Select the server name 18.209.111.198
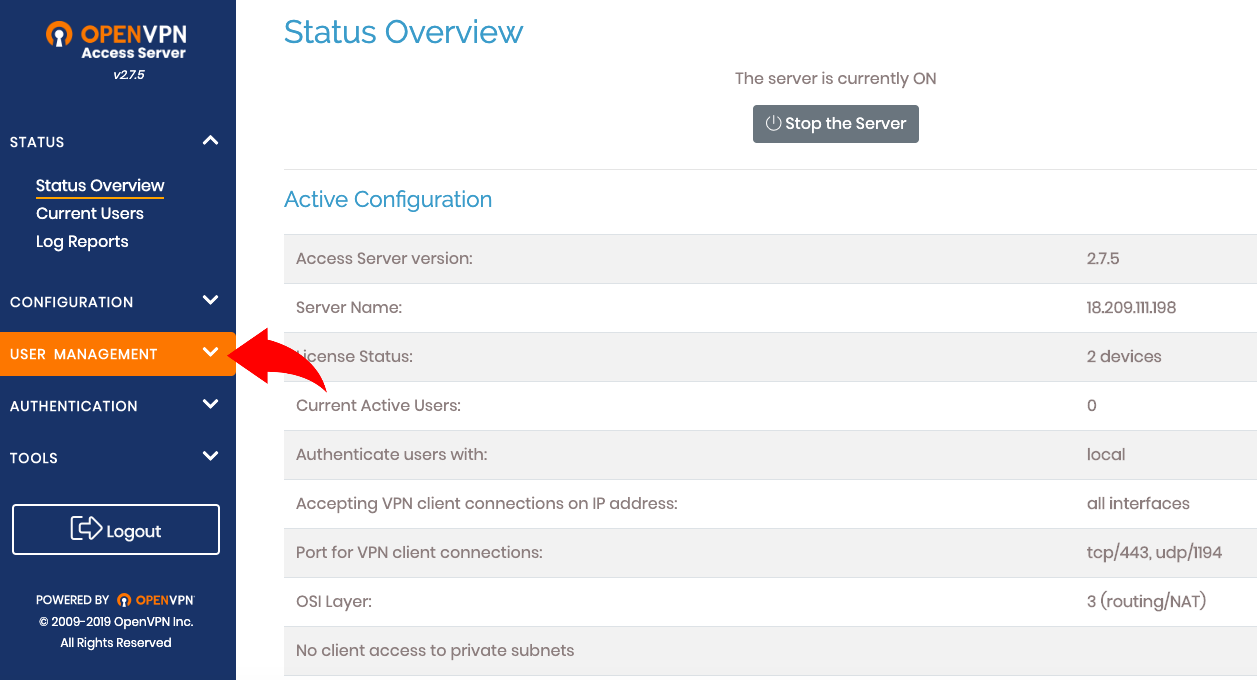 [x=1132, y=308]
